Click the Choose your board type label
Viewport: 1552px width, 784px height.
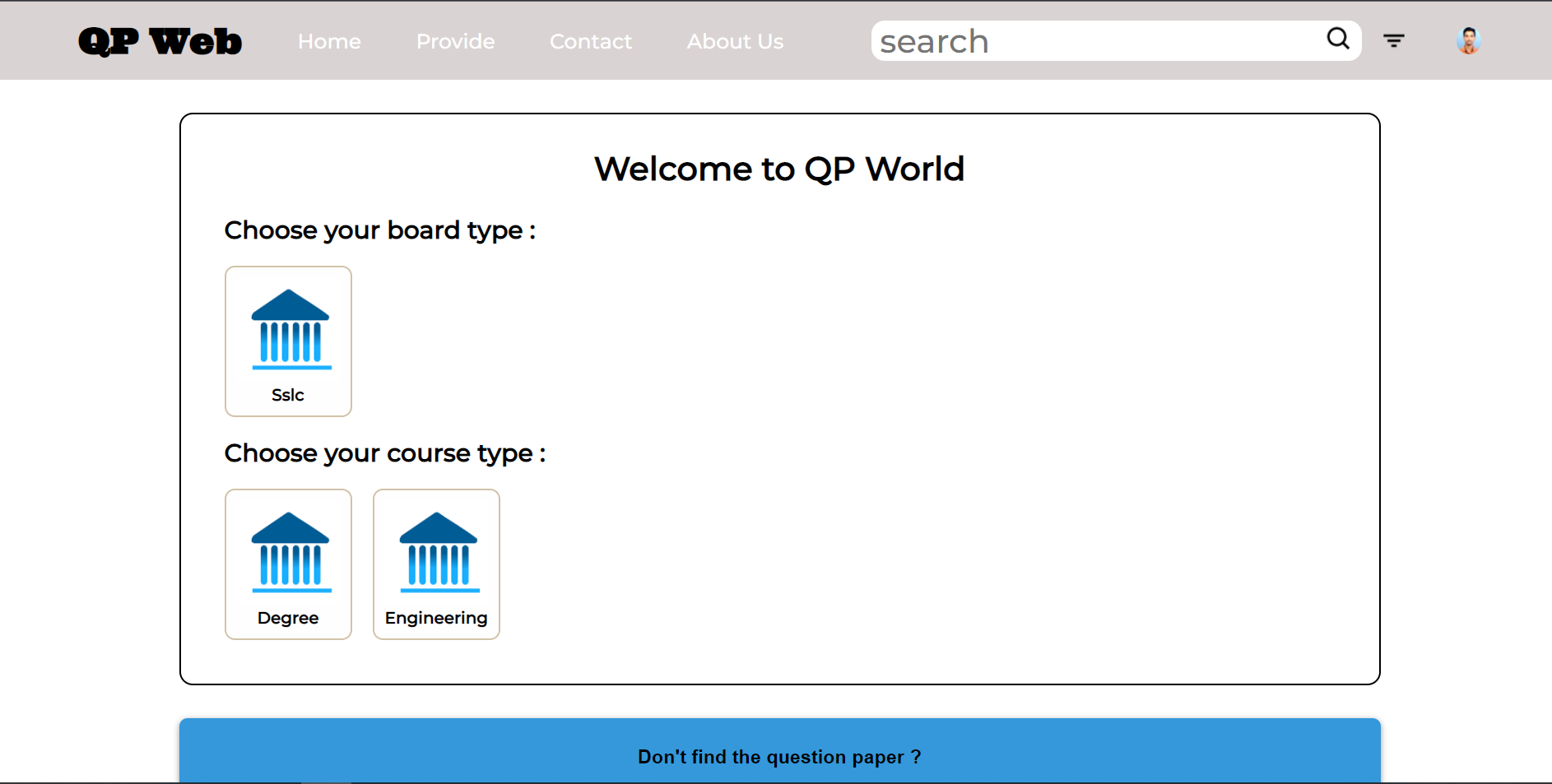[379, 230]
